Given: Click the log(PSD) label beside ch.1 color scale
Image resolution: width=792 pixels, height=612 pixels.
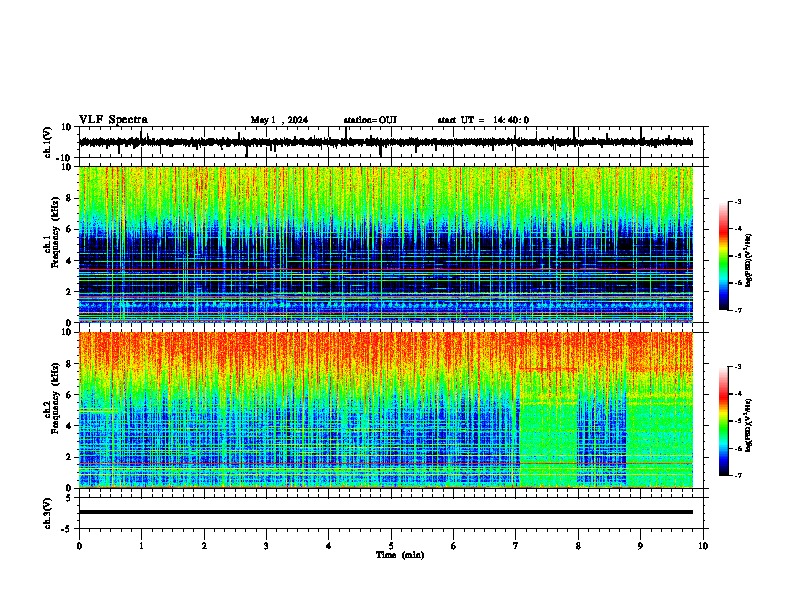Looking at the screenshot, I should coord(749,261).
